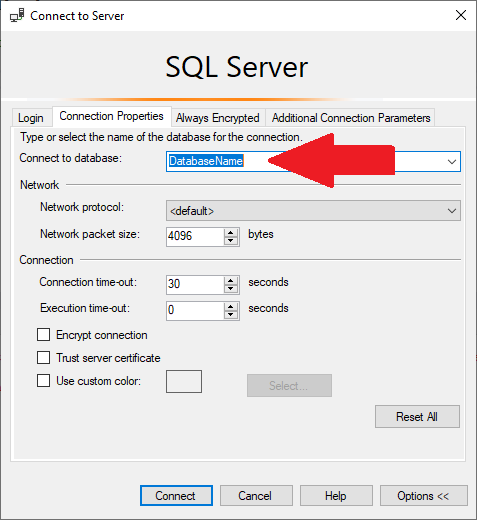
Task: Open Help for this dialog
Action: pos(336,496)
